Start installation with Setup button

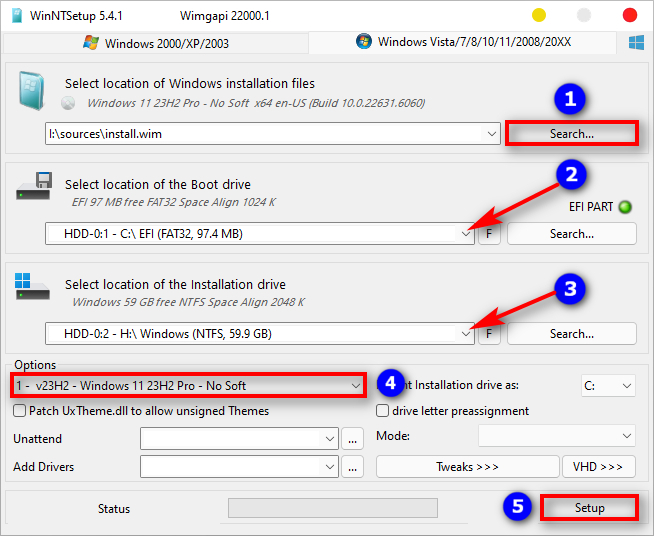pos(589,508)
